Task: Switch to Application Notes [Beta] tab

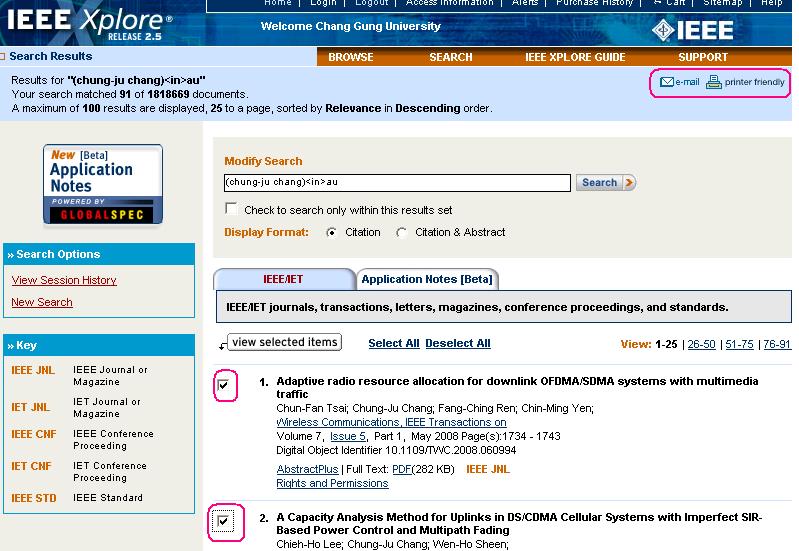Action: [427, 279]
